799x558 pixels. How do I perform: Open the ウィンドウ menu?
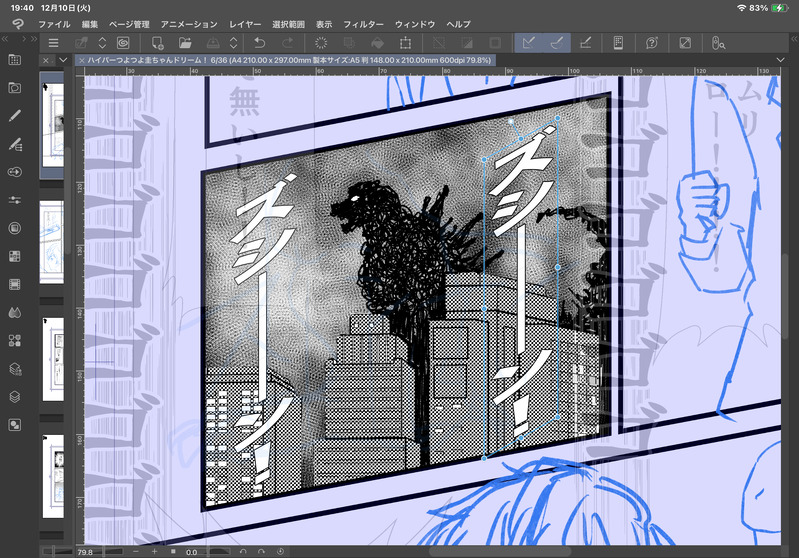pos(415,24)
